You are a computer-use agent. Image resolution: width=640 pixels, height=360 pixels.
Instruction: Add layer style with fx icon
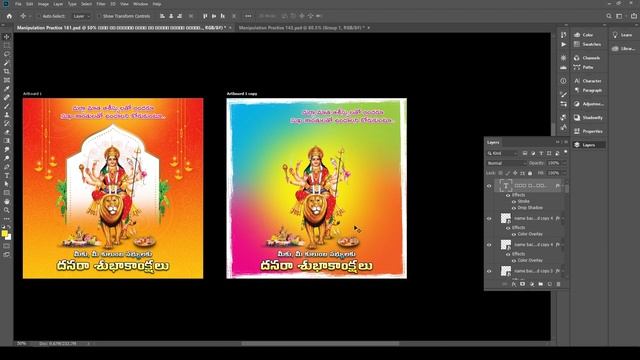(x=513, y=284)
